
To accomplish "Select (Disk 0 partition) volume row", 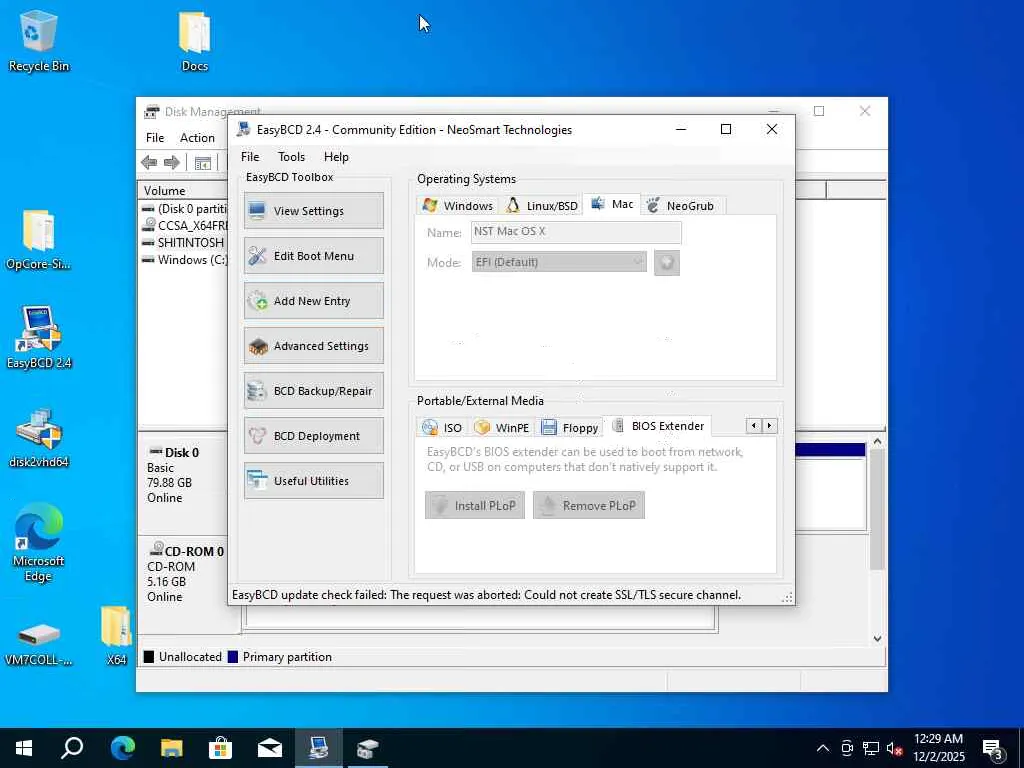I will tap(184, 208).
